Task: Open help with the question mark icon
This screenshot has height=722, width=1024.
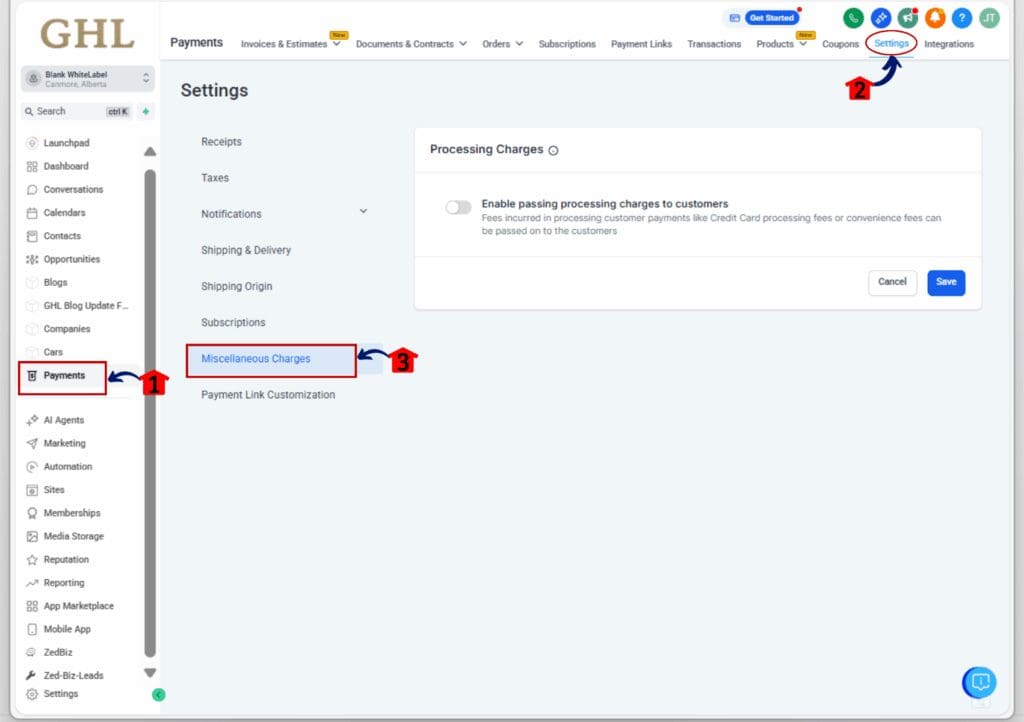Action: click(x=961, y=17)
